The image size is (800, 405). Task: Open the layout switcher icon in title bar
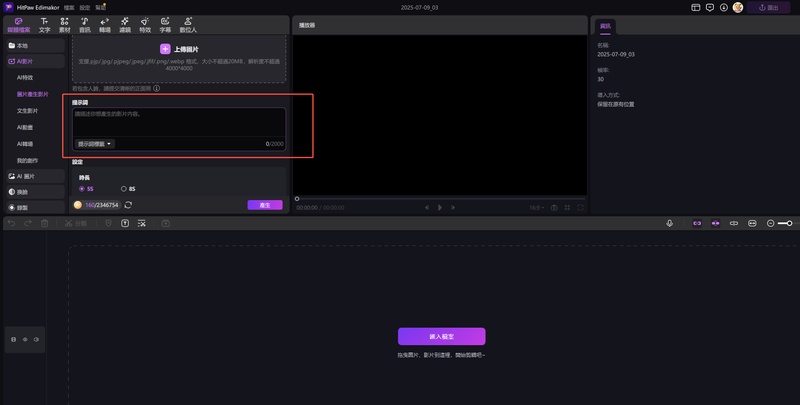tap(695, 7)
